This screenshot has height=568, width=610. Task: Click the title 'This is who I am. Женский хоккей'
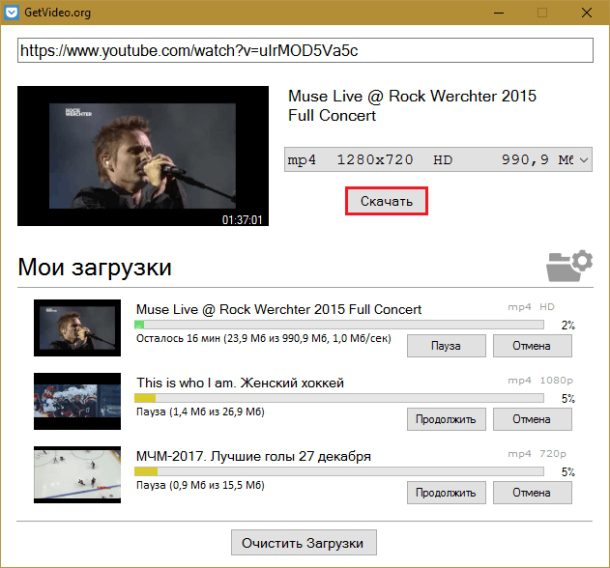pyautogui.click(x=240, y=383)
